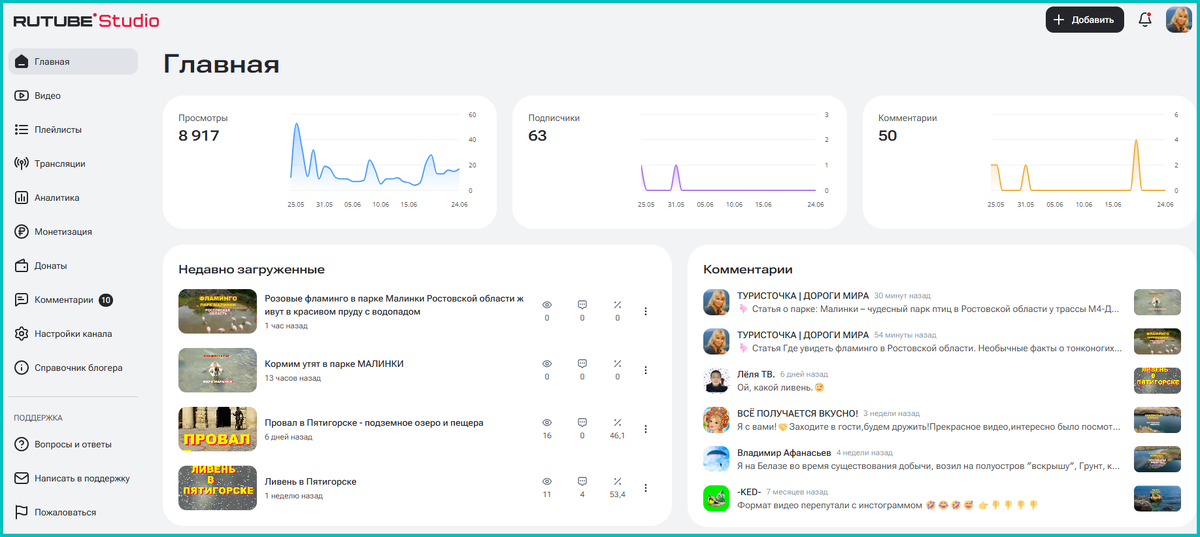The image size is (1200, 537).
Task: Open video thumbnail beside -KED- comment
Action: click(x=1157, y=498)
